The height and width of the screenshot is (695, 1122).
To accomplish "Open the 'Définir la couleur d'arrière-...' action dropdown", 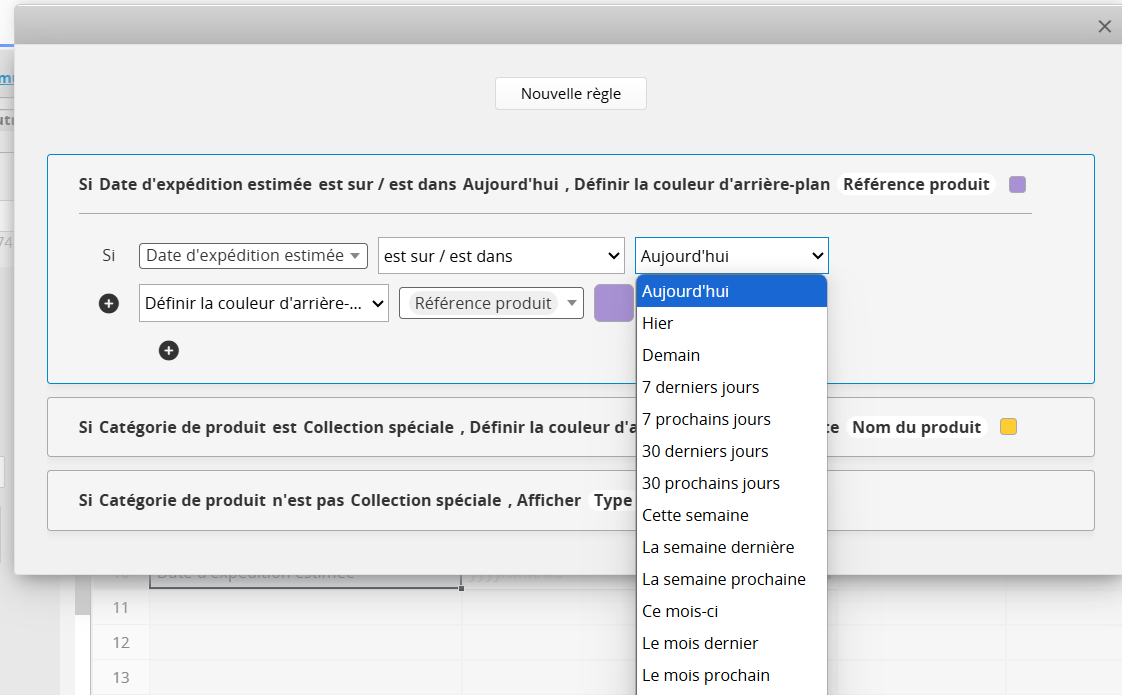I will pyautogui.click(x=264, y=303).
